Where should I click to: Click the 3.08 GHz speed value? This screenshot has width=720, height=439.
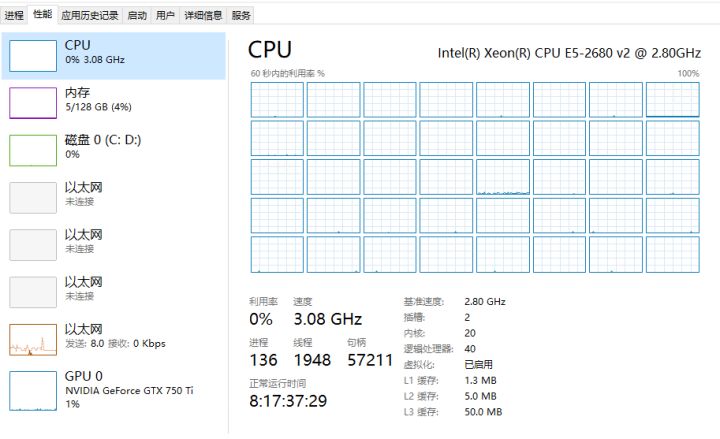point(328,319)
